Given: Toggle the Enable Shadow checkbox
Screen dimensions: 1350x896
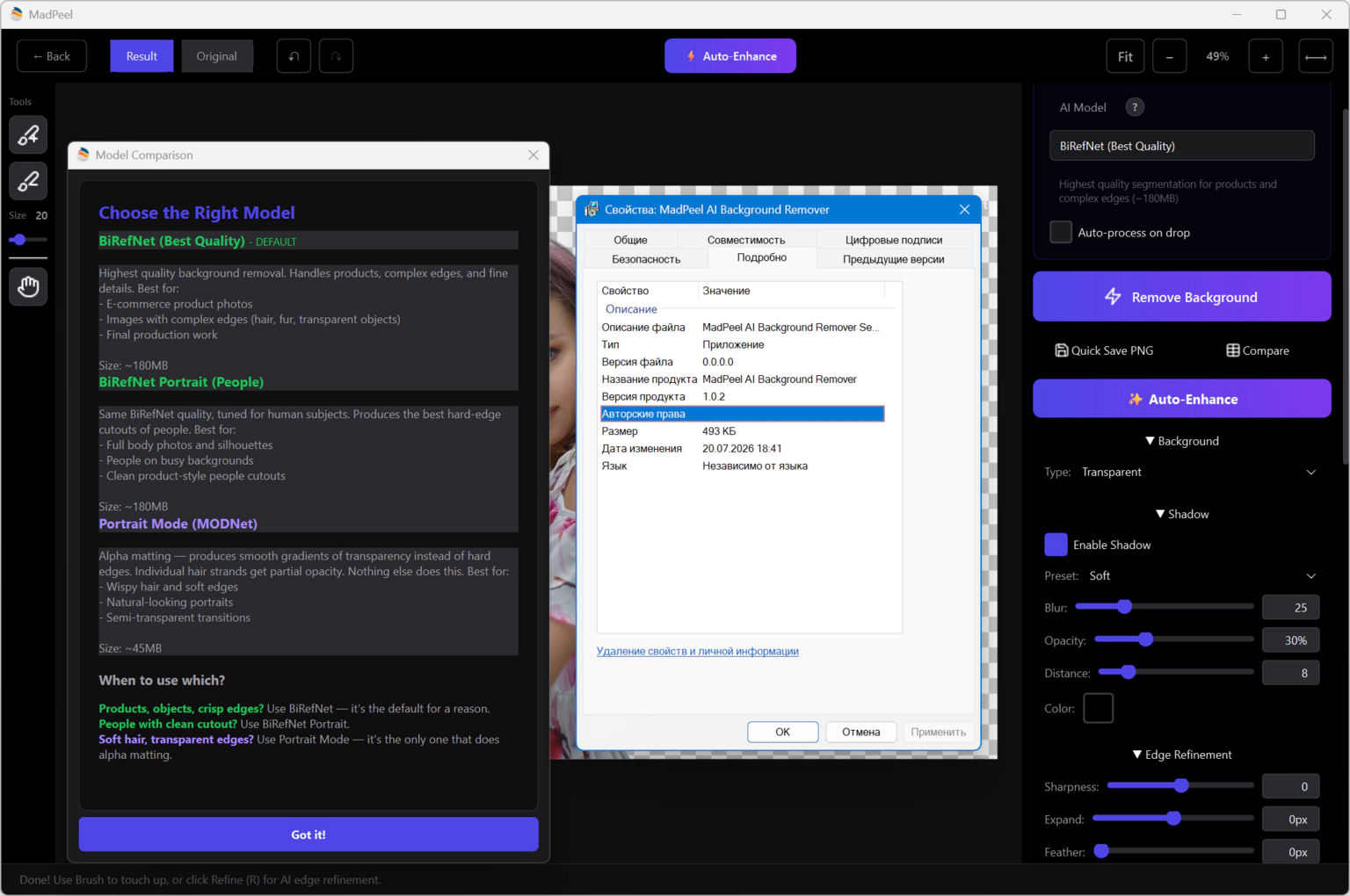Looking at the screenshot, I should 1056,545.
